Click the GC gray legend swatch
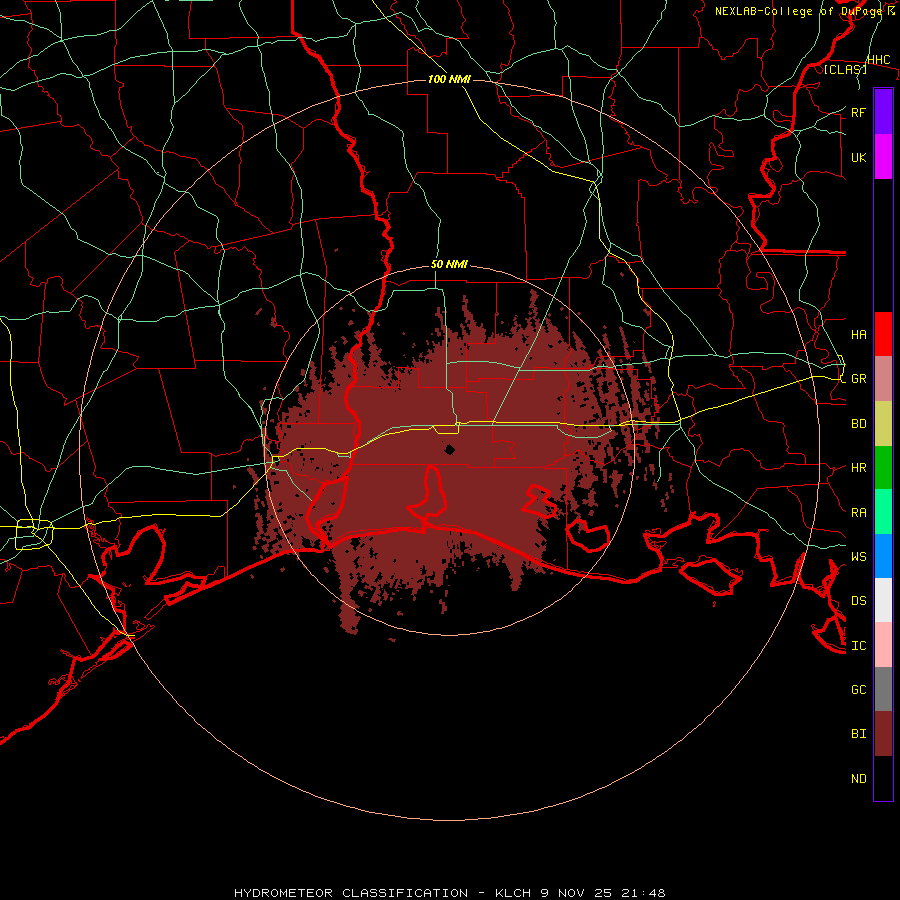 [x=883, y=689]
